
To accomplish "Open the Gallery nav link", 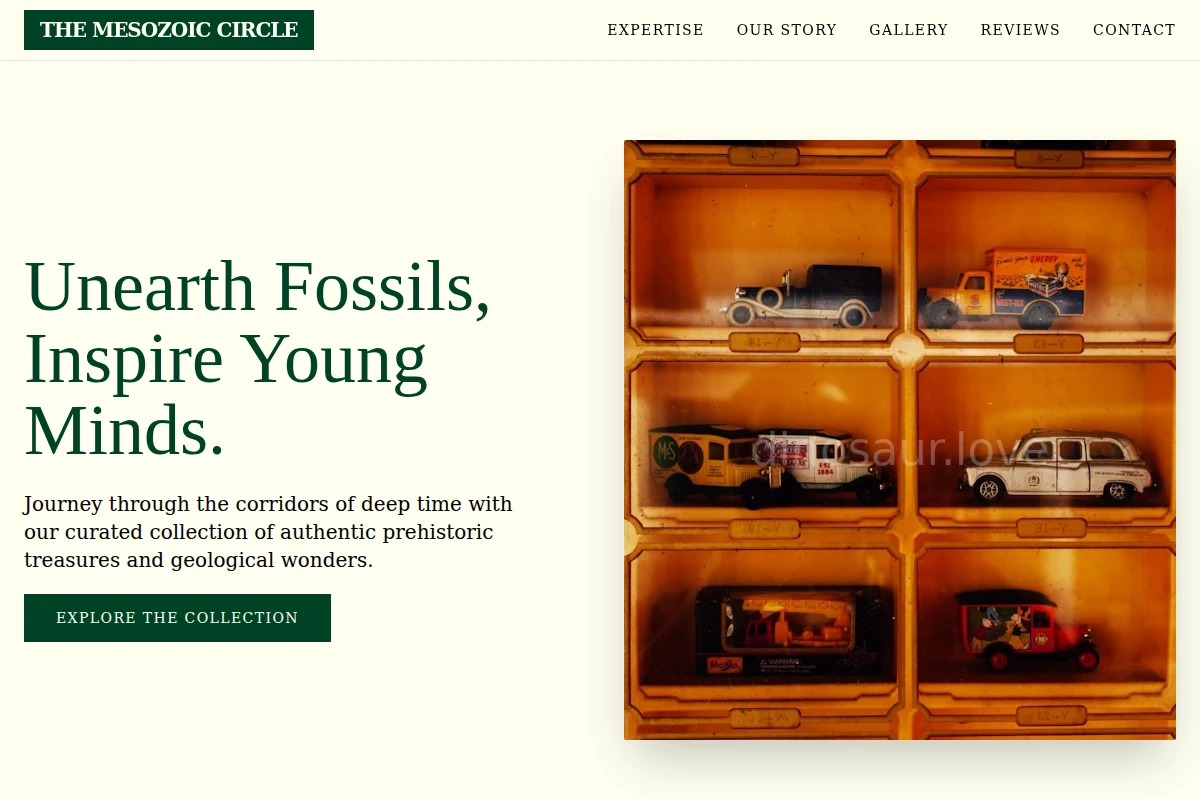I will 909,30.
